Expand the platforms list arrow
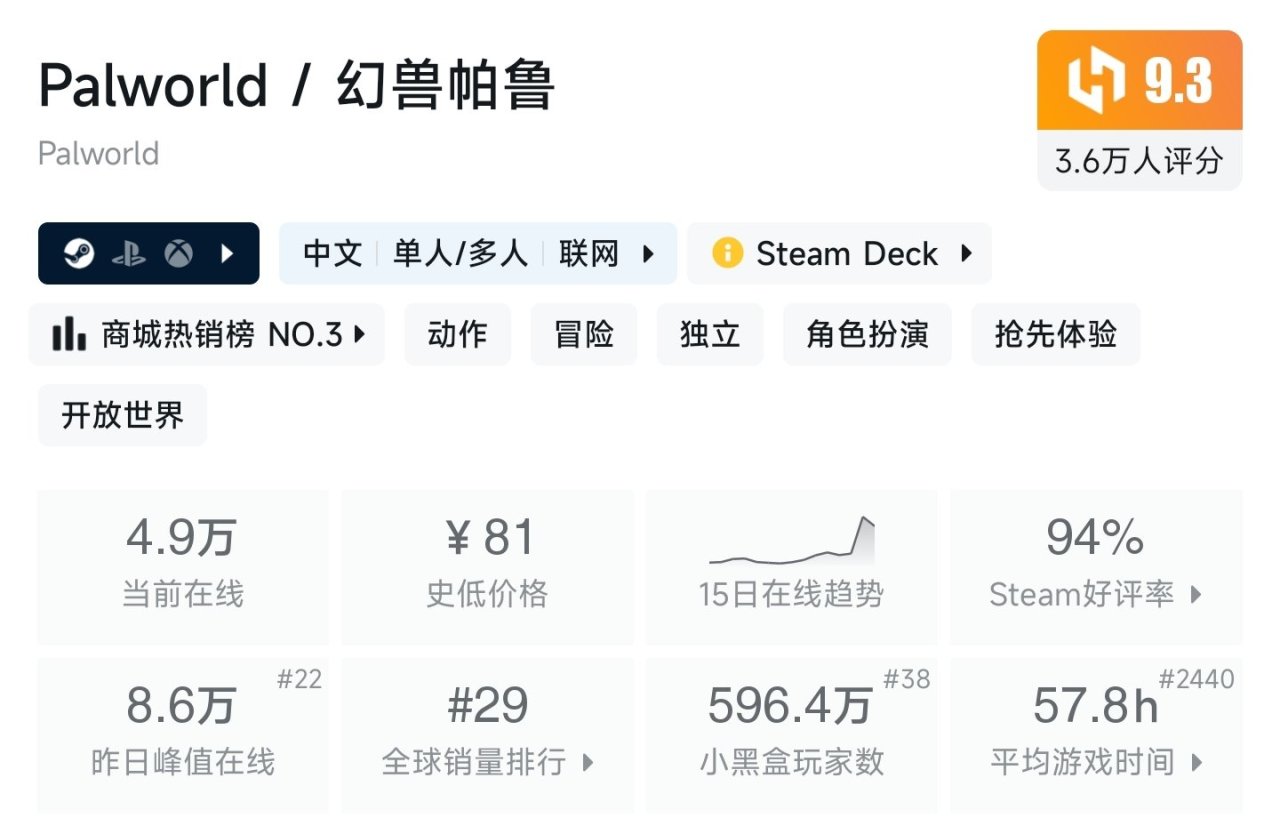Viewport: 1280px width, 834px height. (228, 254)
